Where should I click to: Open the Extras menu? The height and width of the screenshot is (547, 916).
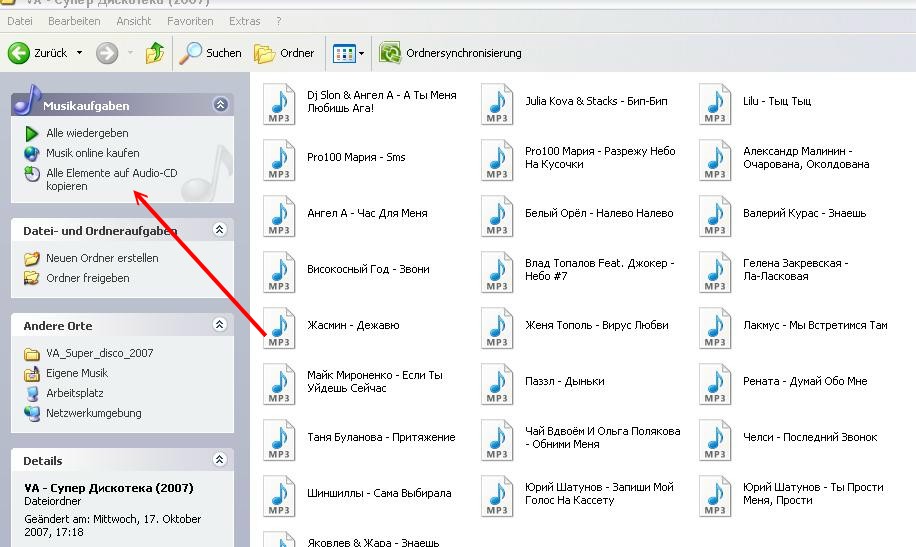coord(244,21)
